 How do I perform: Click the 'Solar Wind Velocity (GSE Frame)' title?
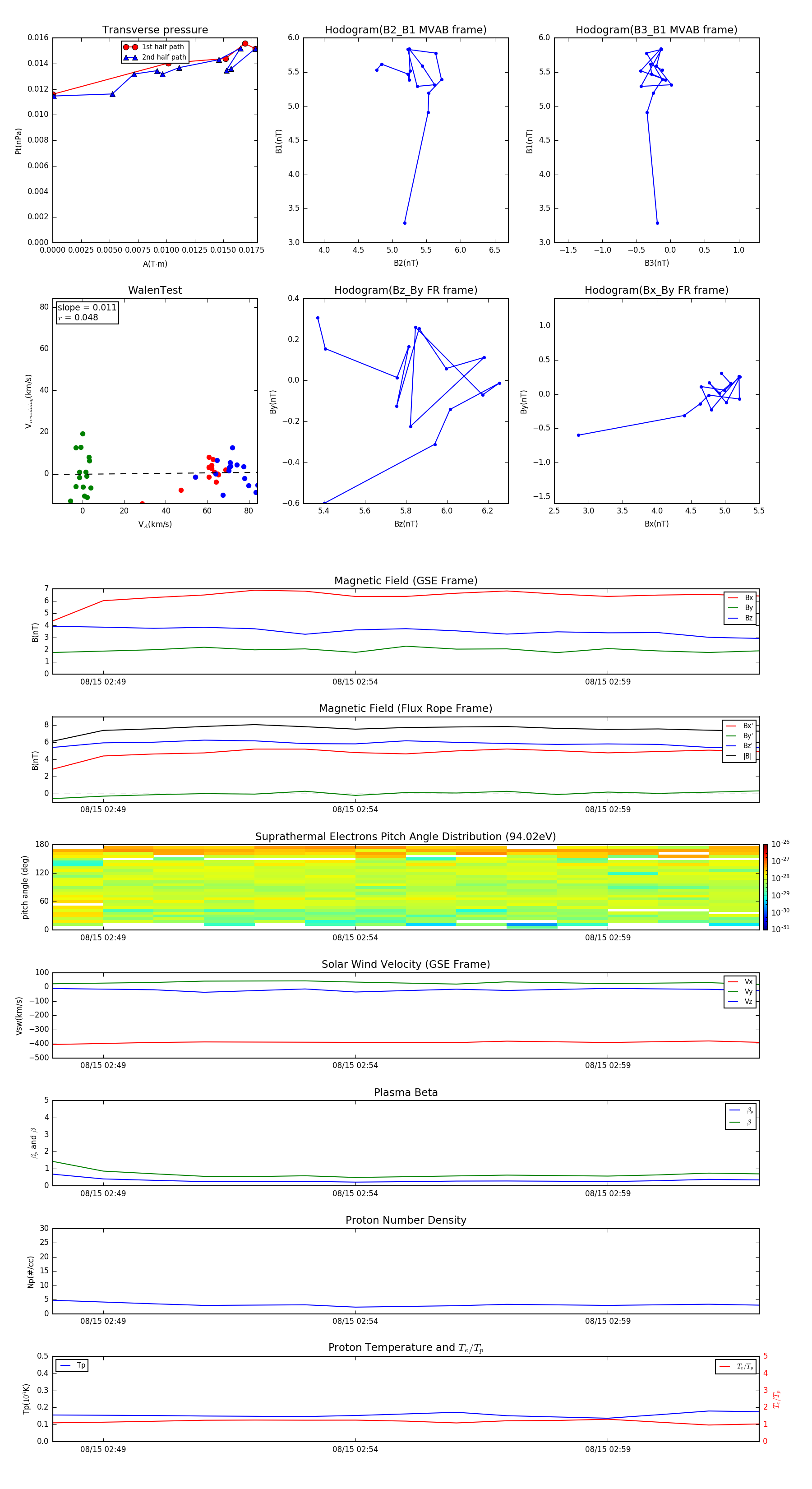tap(406, 964)
